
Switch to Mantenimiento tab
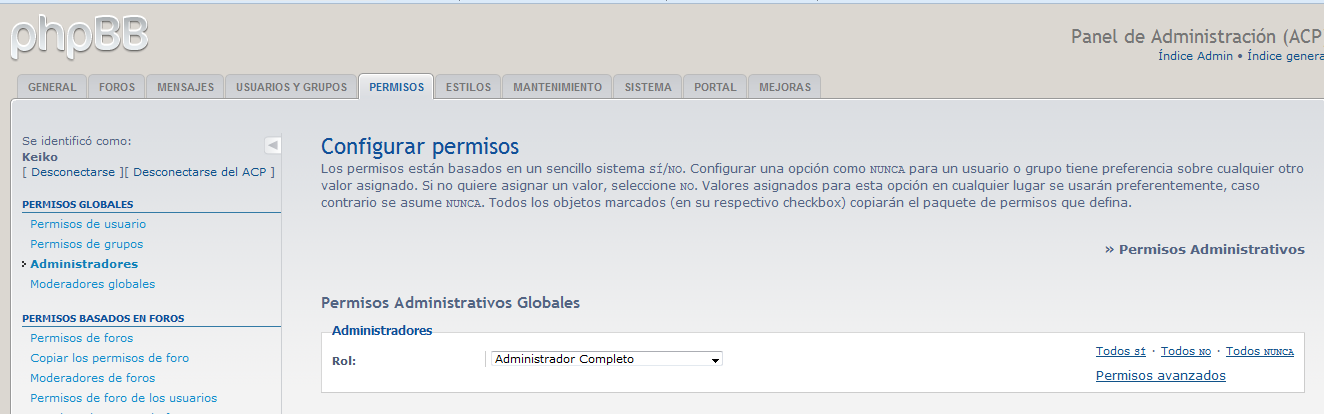click(x=557, y=87)
